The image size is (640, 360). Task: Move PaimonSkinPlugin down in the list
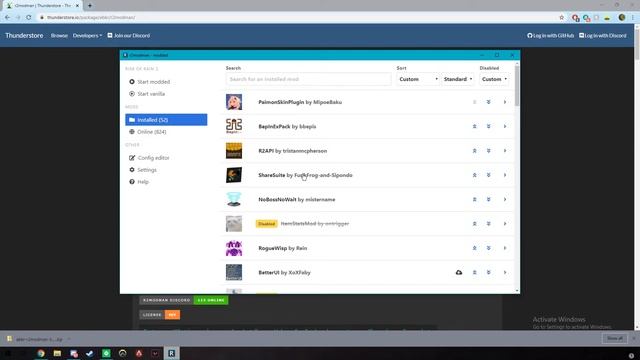click(x=488, y=102)
